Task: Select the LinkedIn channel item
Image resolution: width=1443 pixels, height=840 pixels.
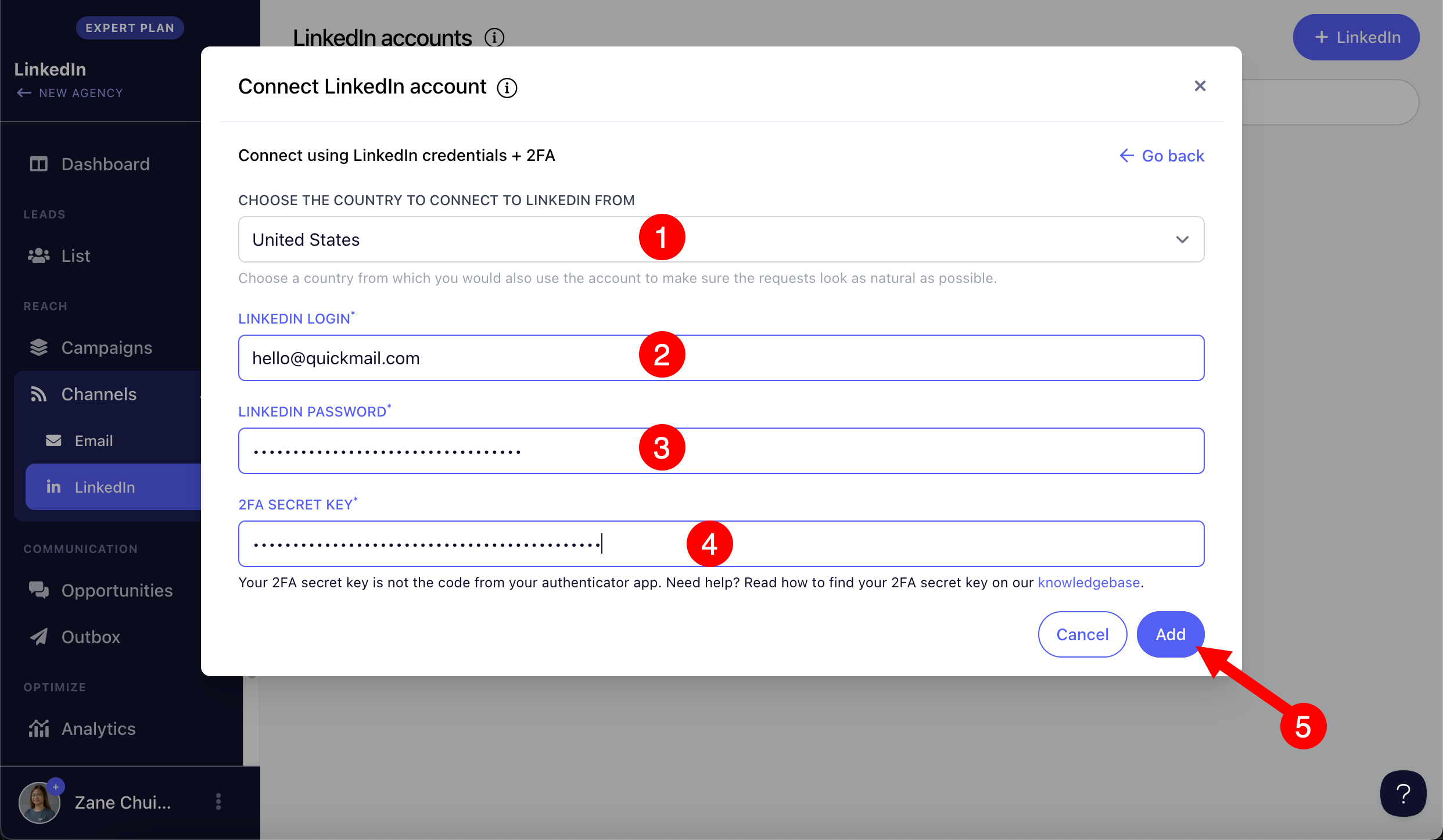Action: [114, 487]
